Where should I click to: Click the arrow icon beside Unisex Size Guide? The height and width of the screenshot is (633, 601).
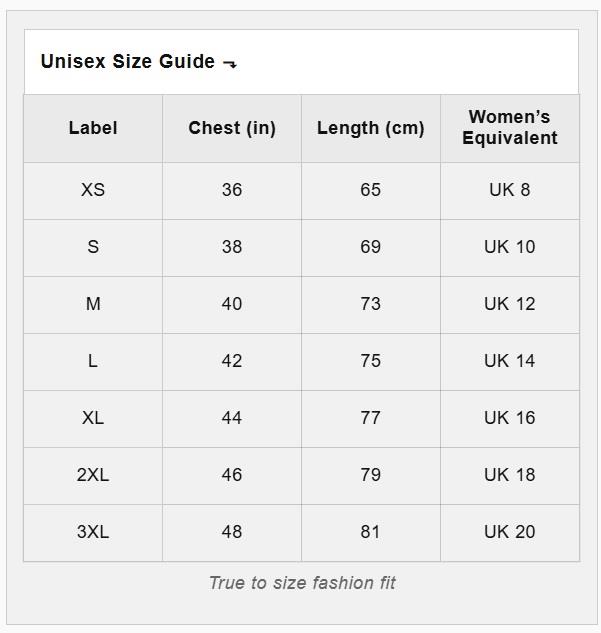[230, 63]
